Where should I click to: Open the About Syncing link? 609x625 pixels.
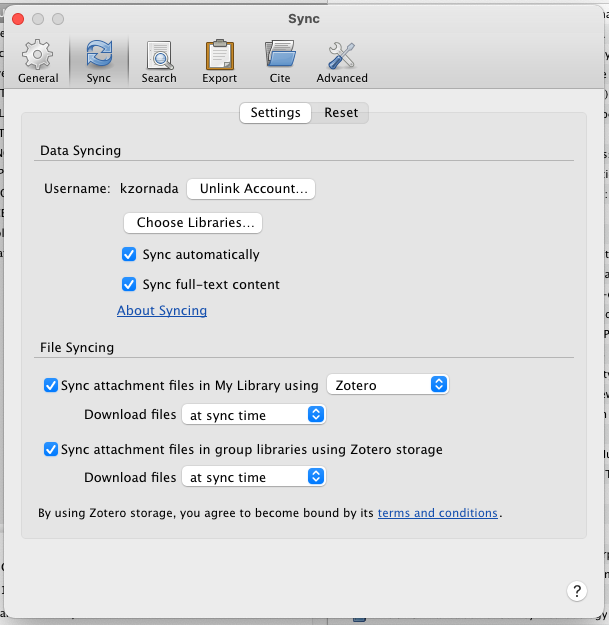(x=162, y=311)
